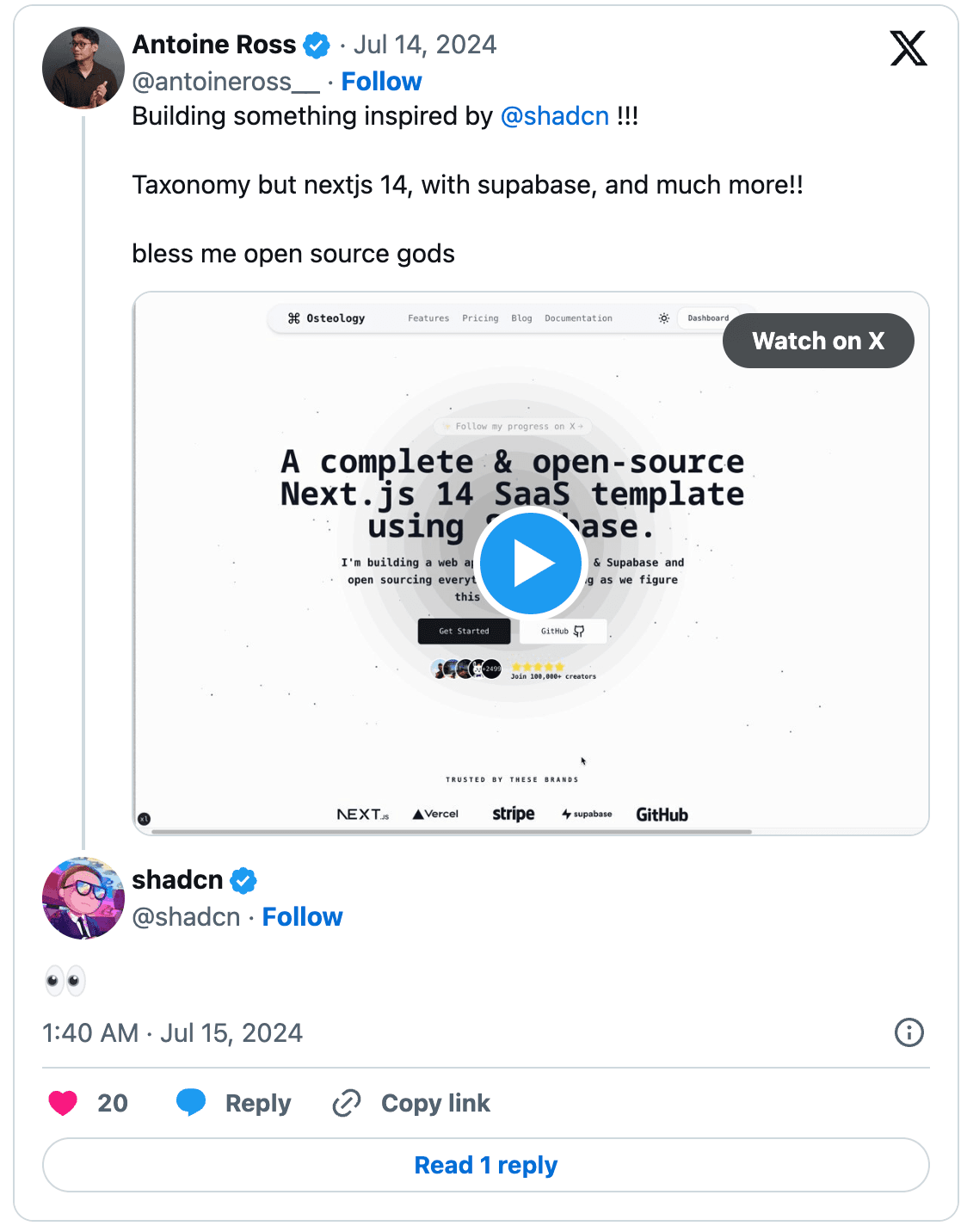The image size is (967, 1232).
Task: Click the info icon beside the timestamp
Action: 909,1032
